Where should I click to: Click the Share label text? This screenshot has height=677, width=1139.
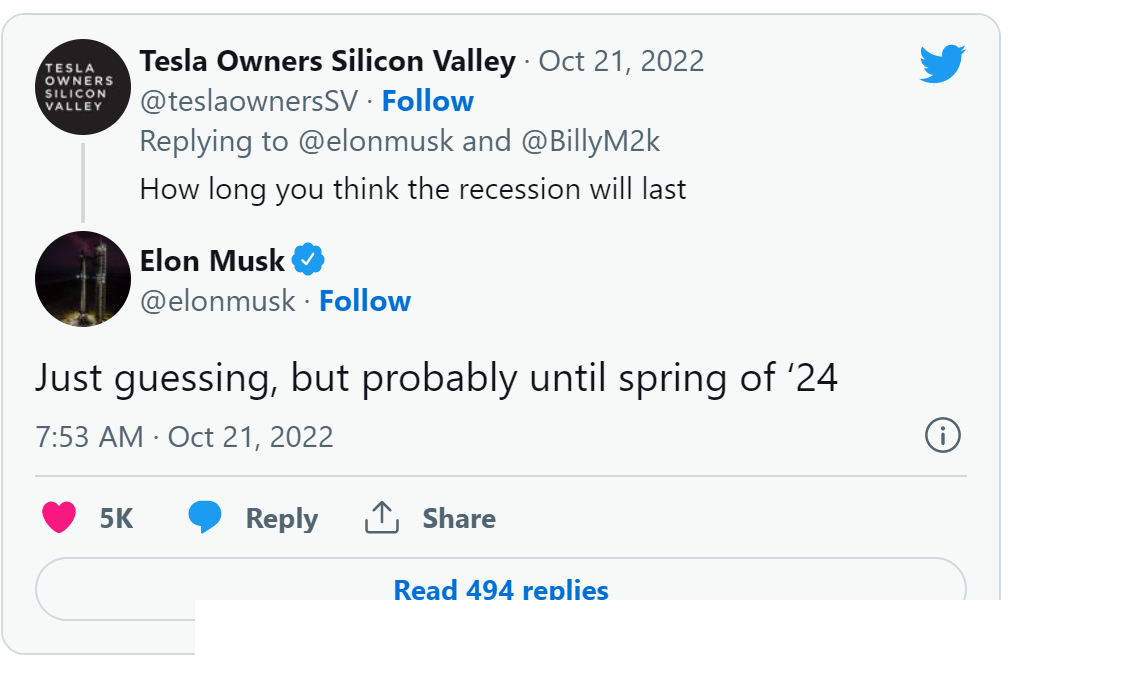[x=458, y=518]
